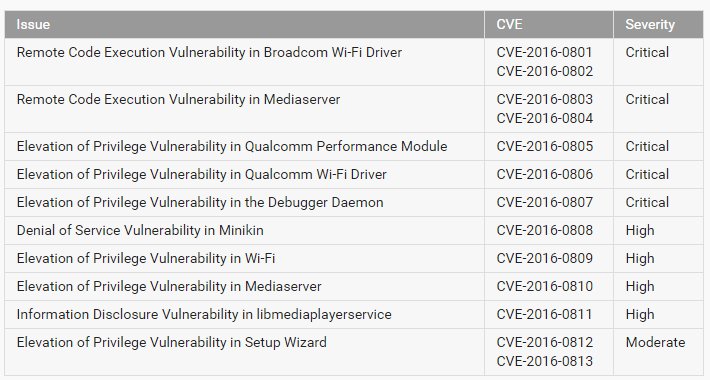Viewport: 710px width, 380px height.
Task: Click CVE-2016-0804 identifier
Action: tap(544, 119)
